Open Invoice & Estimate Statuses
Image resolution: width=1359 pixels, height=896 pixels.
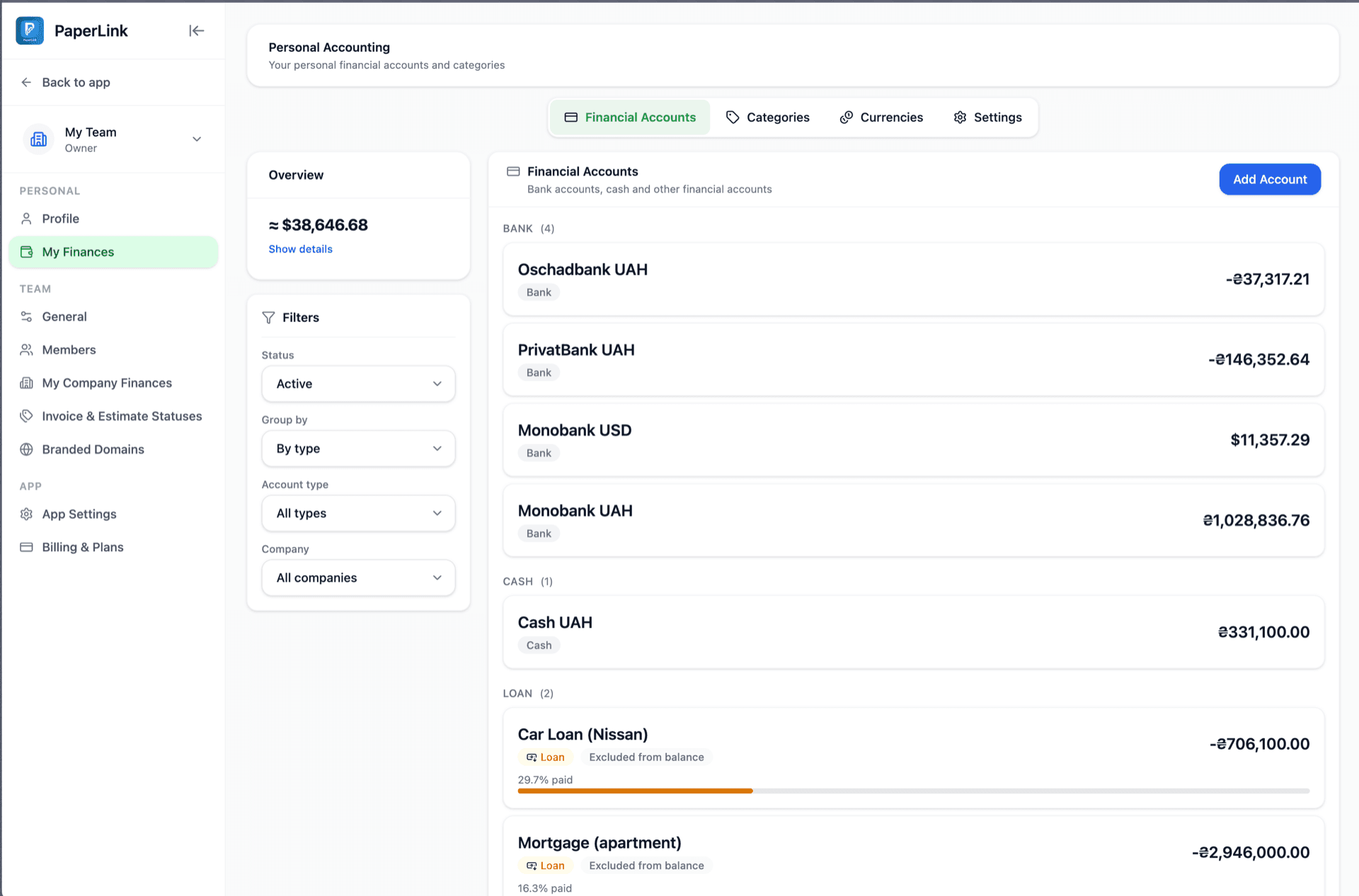[x=121, y=416]
